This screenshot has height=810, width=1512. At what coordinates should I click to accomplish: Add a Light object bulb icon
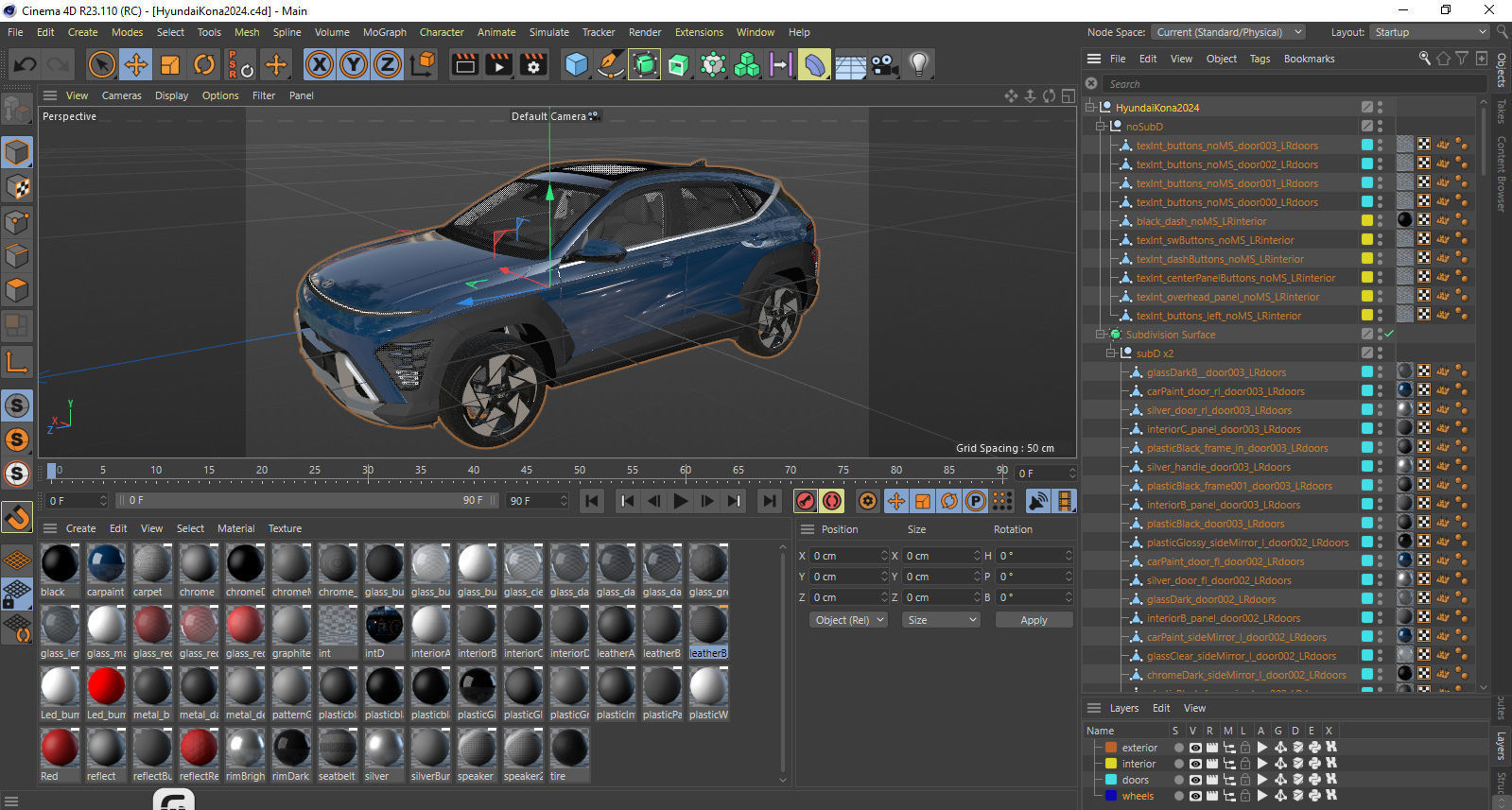[x=918, y=64]
